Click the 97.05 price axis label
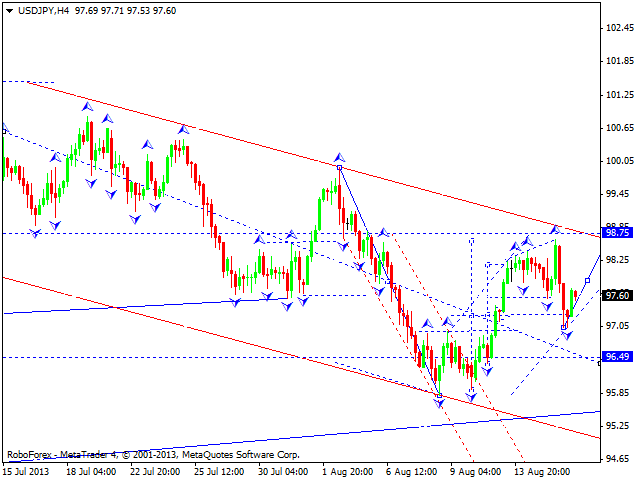The image size is (640, 480). [x=620, y=326]
